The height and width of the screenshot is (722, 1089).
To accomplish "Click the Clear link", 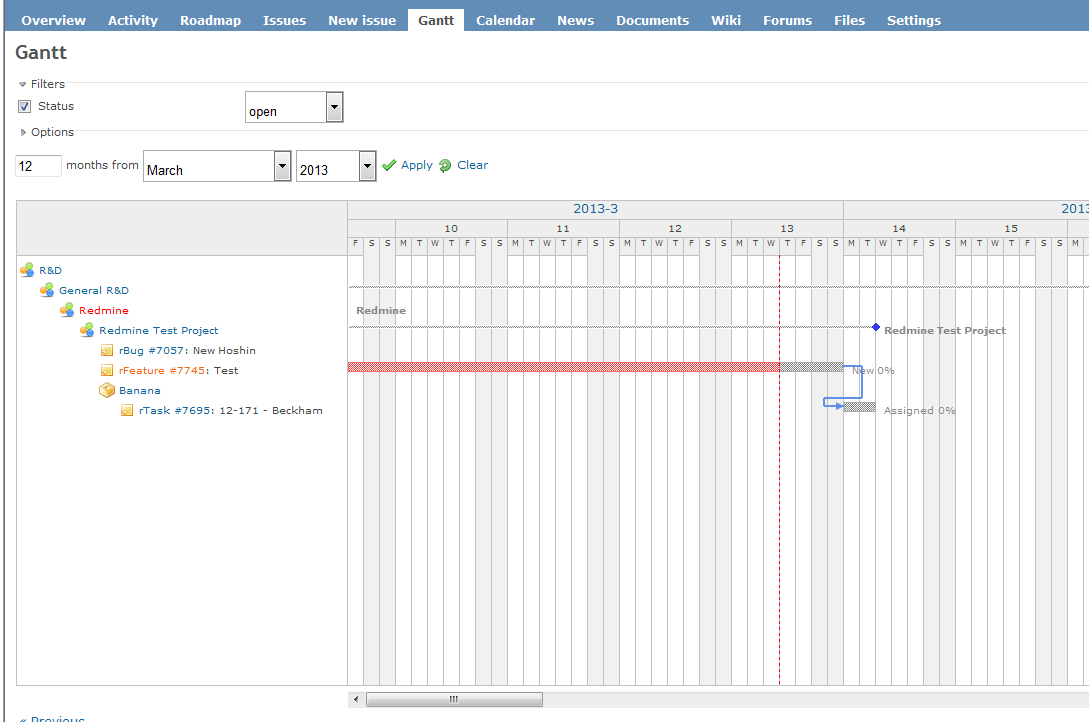I will pyautogui.click(x=472, y=165).
